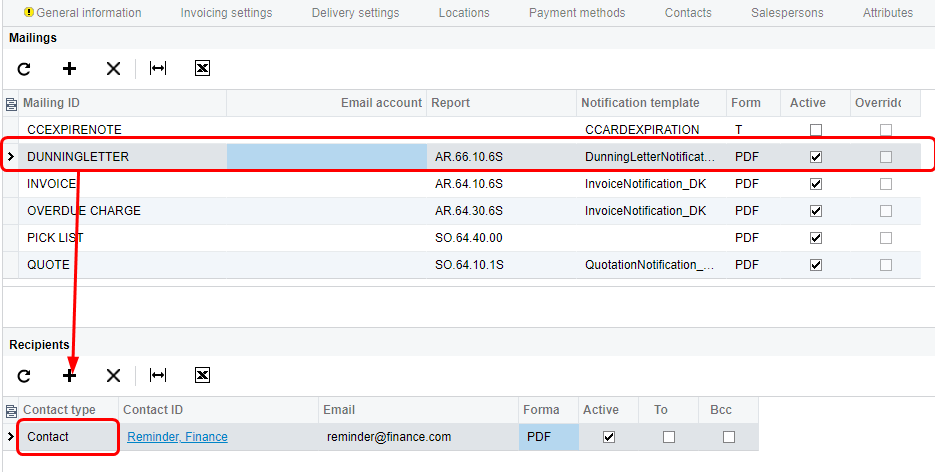Select the Email account cell for DUNNINGLETTER
Image resolution: width=935 pixels, height=472 pixels.
pyautogui.click(x=327, y=157)
